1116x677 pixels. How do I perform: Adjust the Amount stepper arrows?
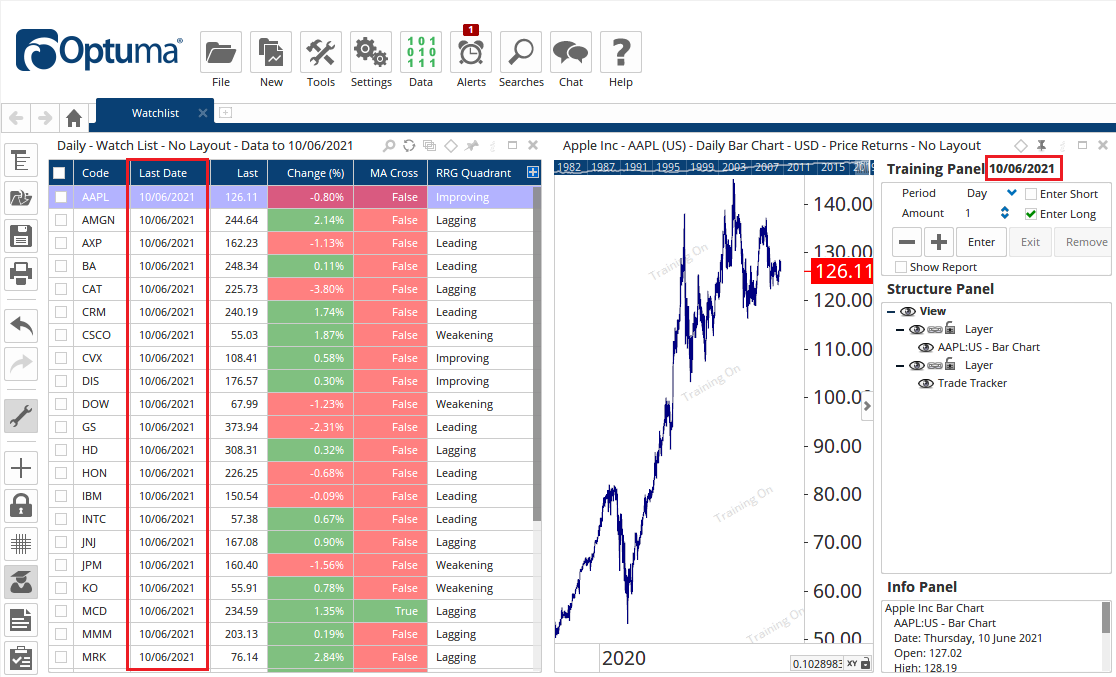coord(1004,213)
